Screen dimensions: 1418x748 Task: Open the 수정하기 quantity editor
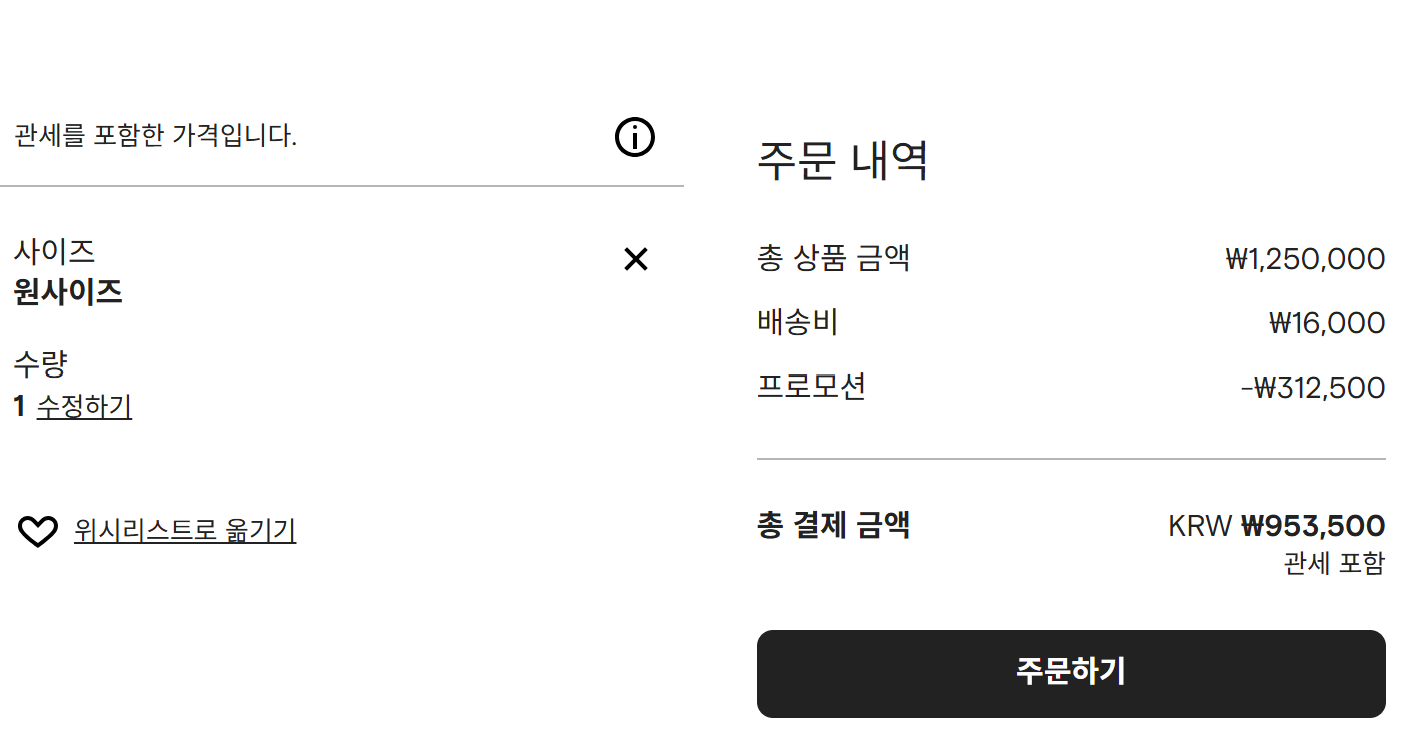coord(84,408)
